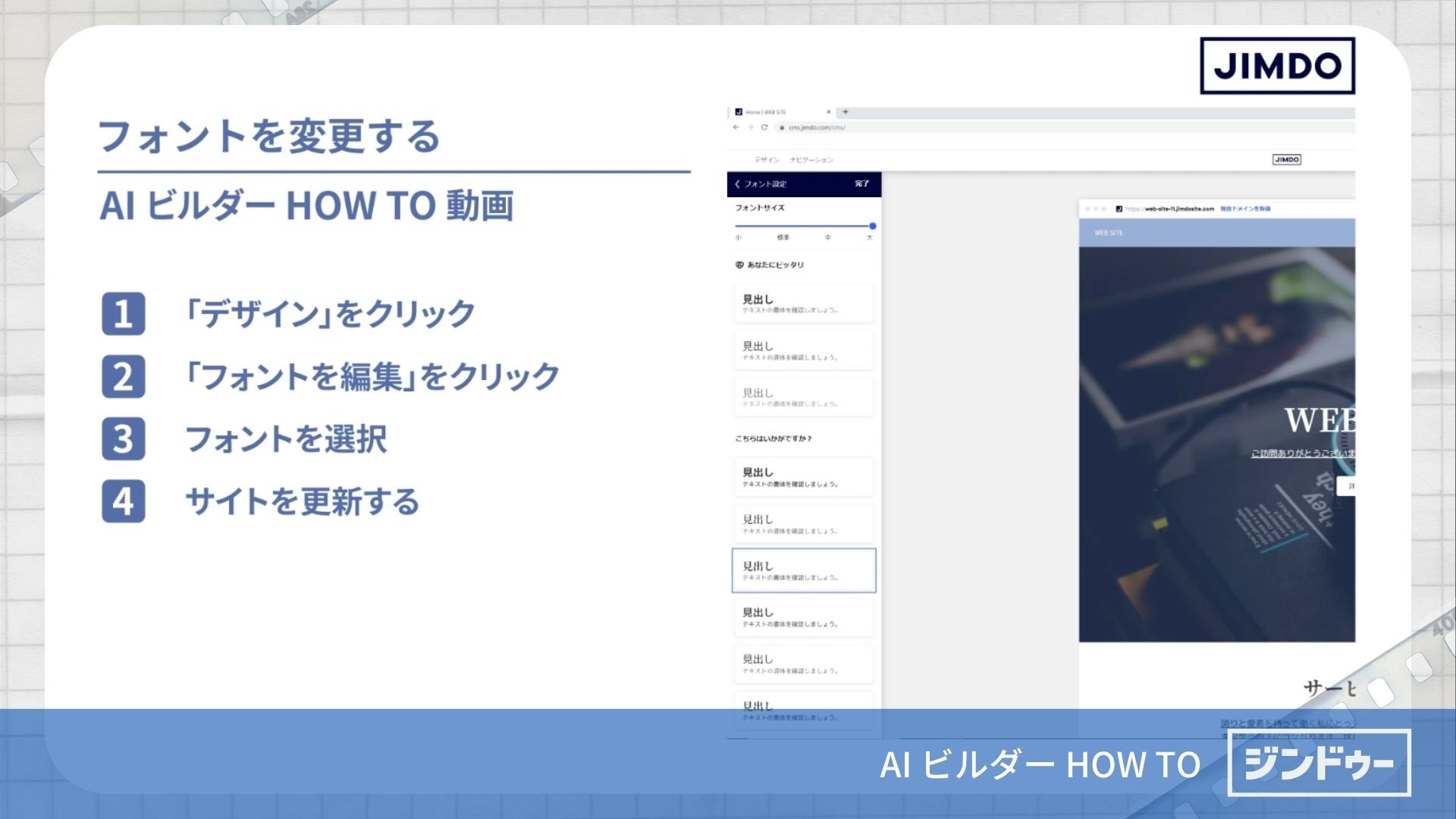The image size is (1456, 819).
Task: Select the 大 font size option
Action: (x=869, y=237)
